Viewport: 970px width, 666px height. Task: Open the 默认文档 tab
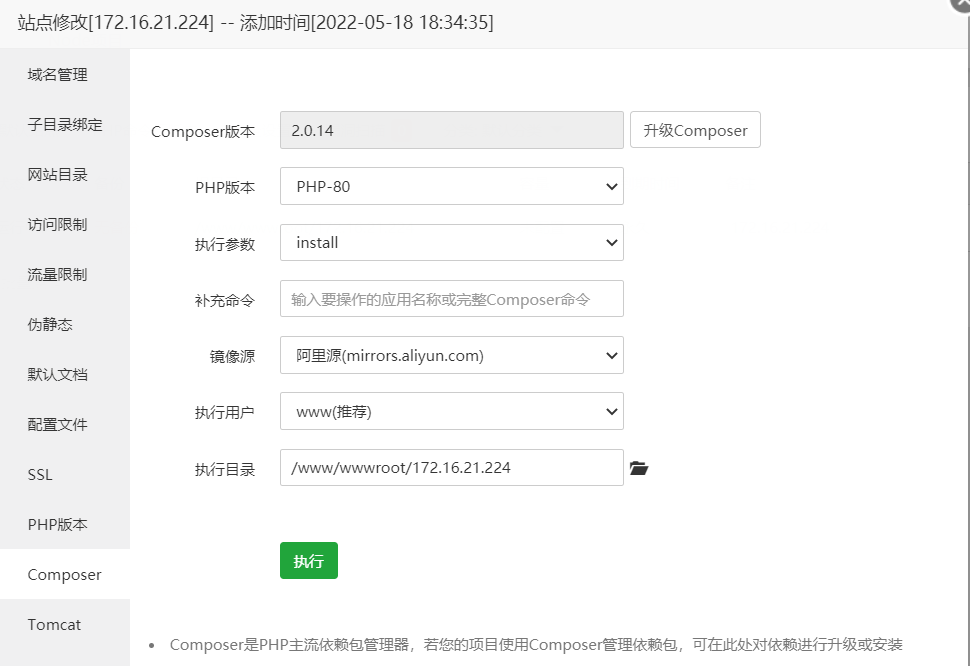(65, 375)
